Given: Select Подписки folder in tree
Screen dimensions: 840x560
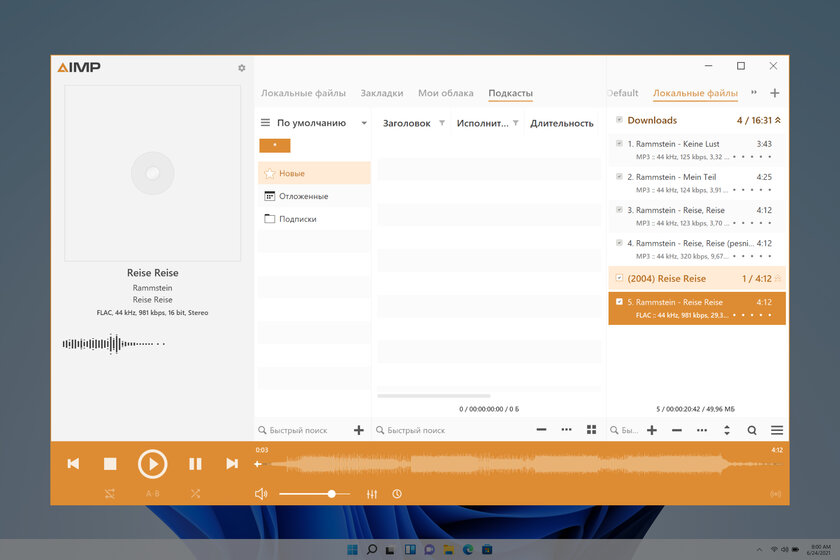Looking at the screenshot, I should (314, 219).
